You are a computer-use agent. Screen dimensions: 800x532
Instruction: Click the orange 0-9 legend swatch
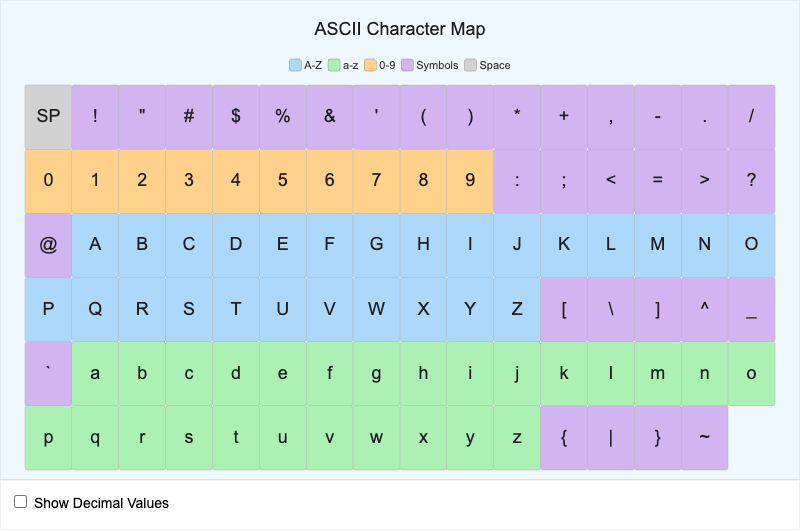370,65
